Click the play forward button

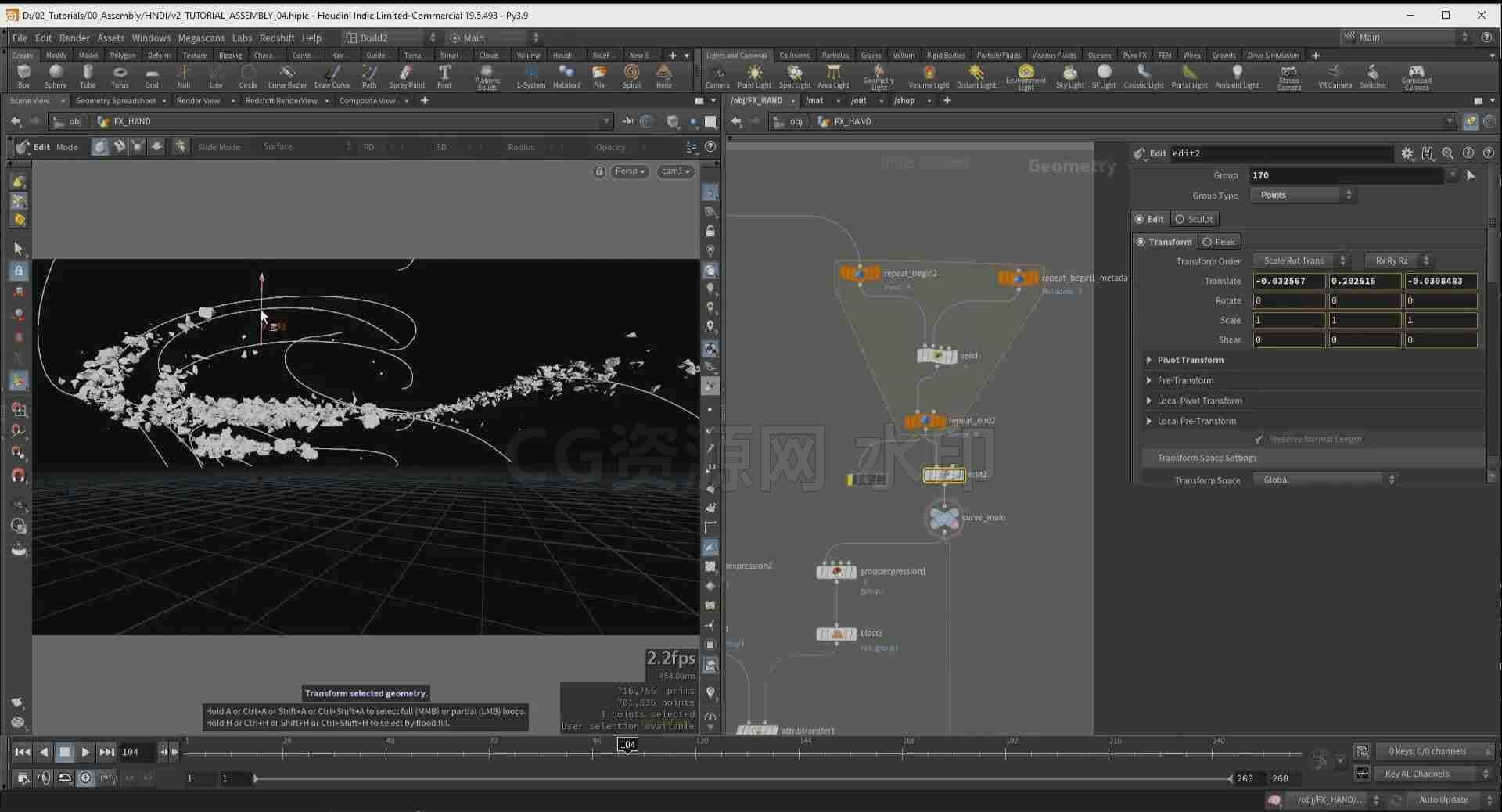85,752
